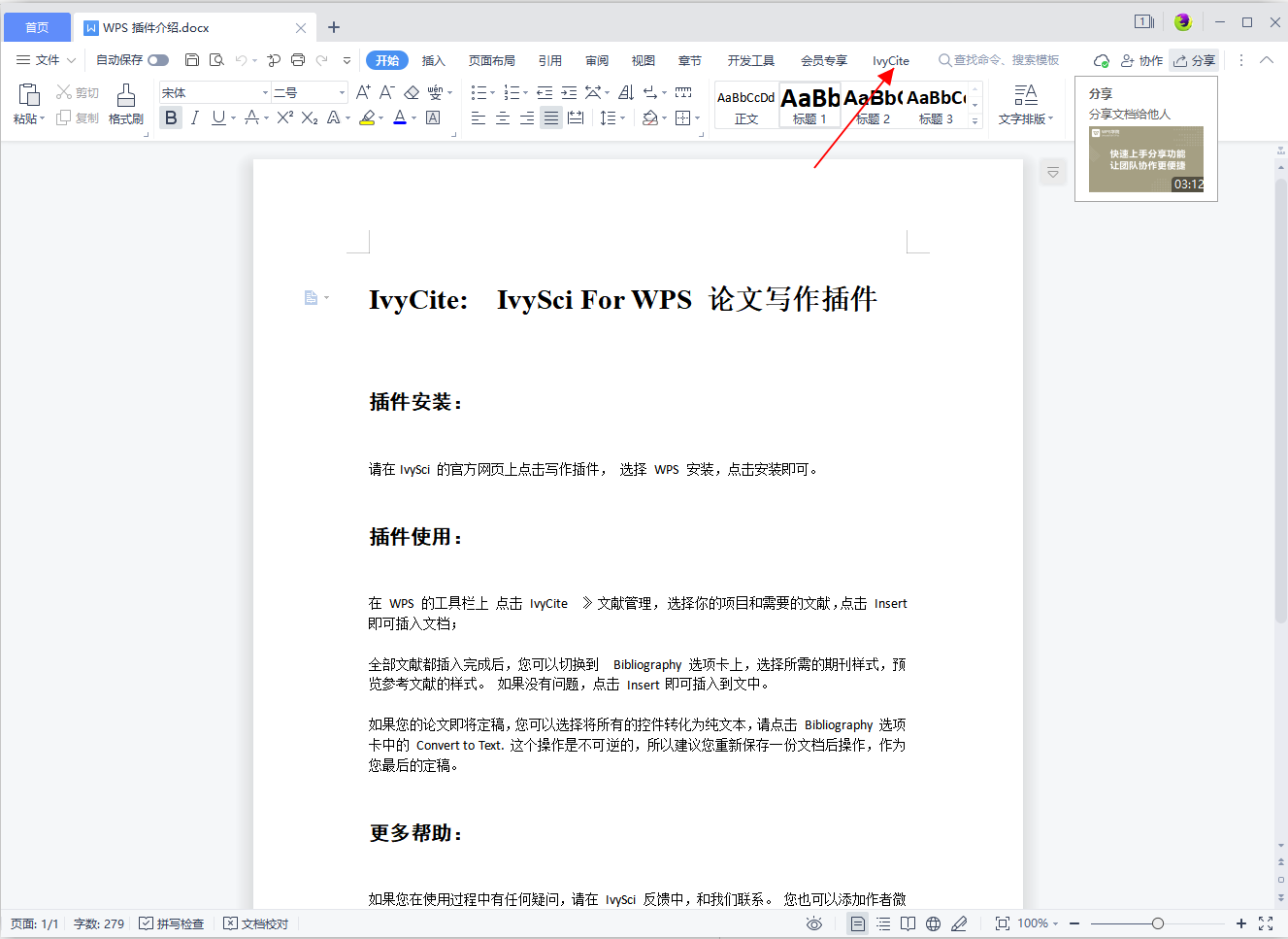1288x939 pixels.
Task: Toggle Bold formatting
Action: coord(171,117)
